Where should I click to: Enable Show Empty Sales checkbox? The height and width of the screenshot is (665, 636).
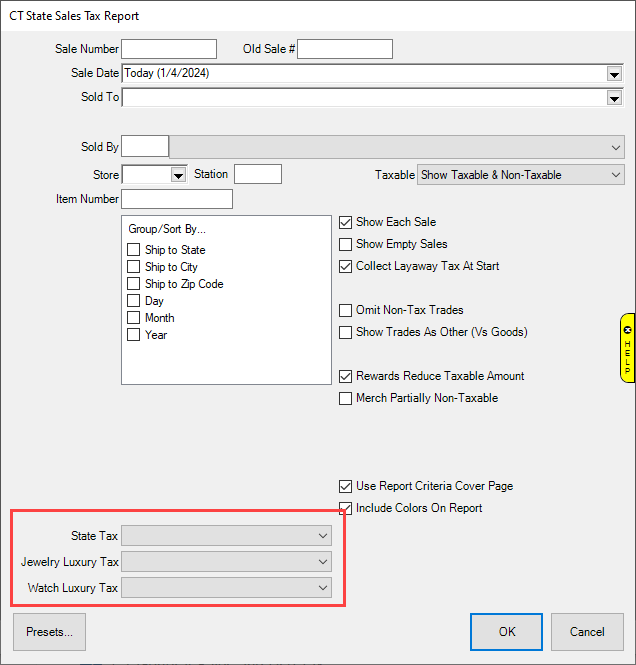(346, 244)
